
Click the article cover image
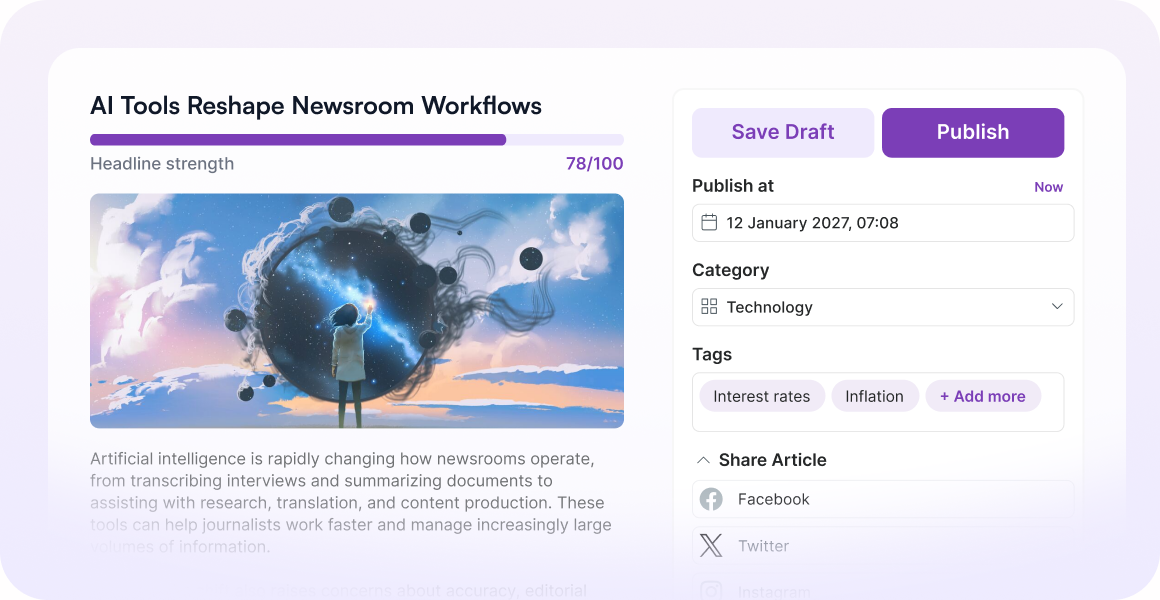(x=357, y=311)
